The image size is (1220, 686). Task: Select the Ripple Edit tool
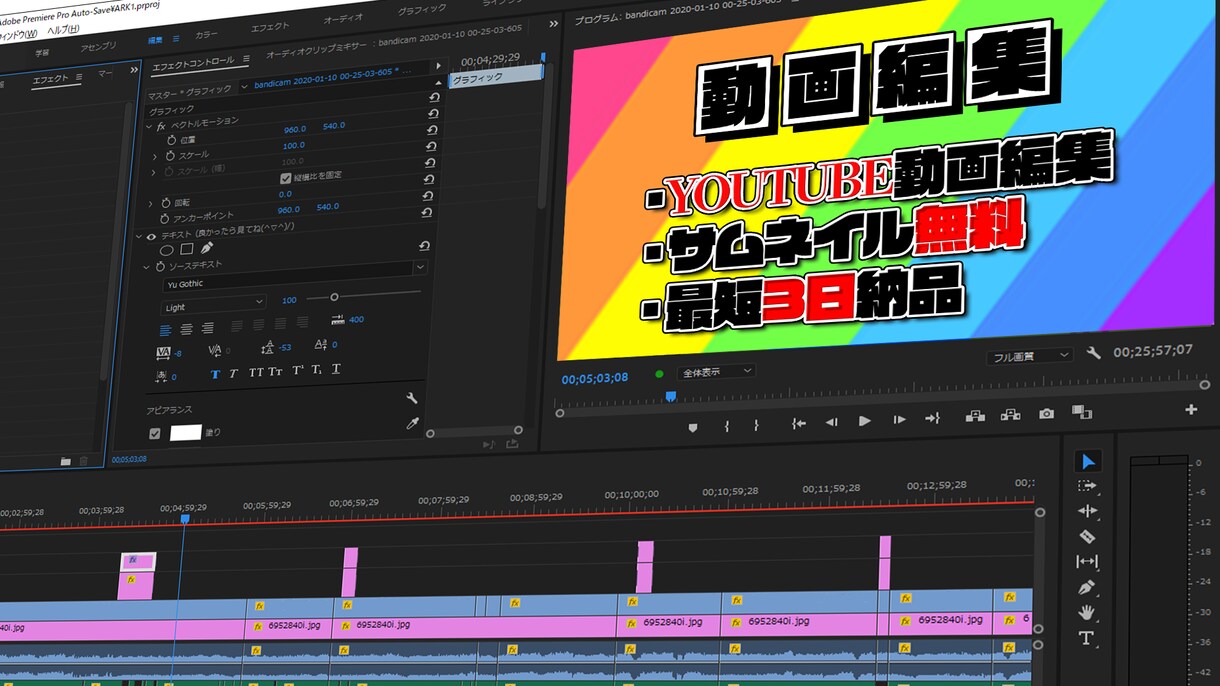(1088, 511)
